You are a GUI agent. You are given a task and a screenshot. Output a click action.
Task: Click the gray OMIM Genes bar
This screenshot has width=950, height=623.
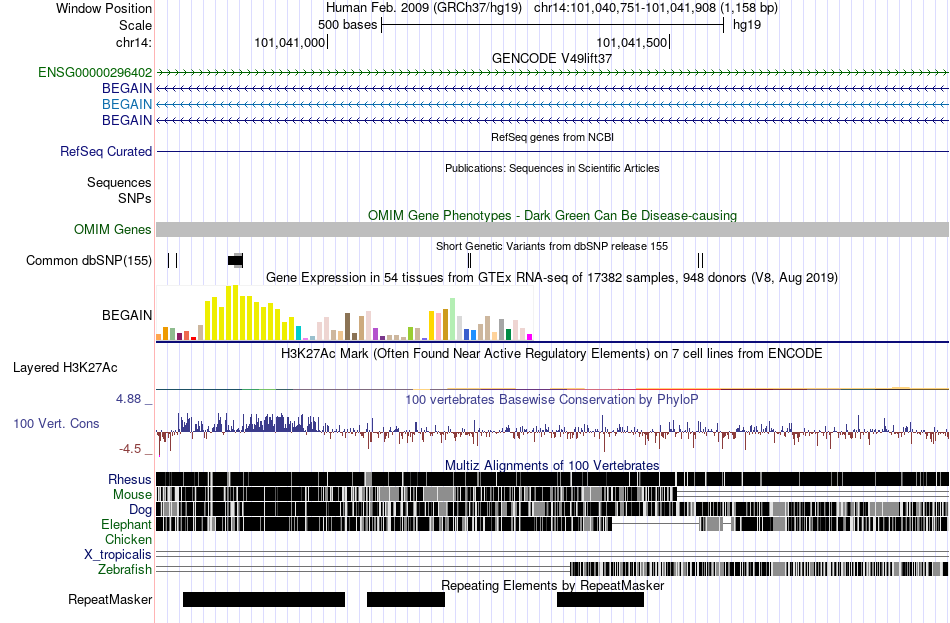point(552,229)
